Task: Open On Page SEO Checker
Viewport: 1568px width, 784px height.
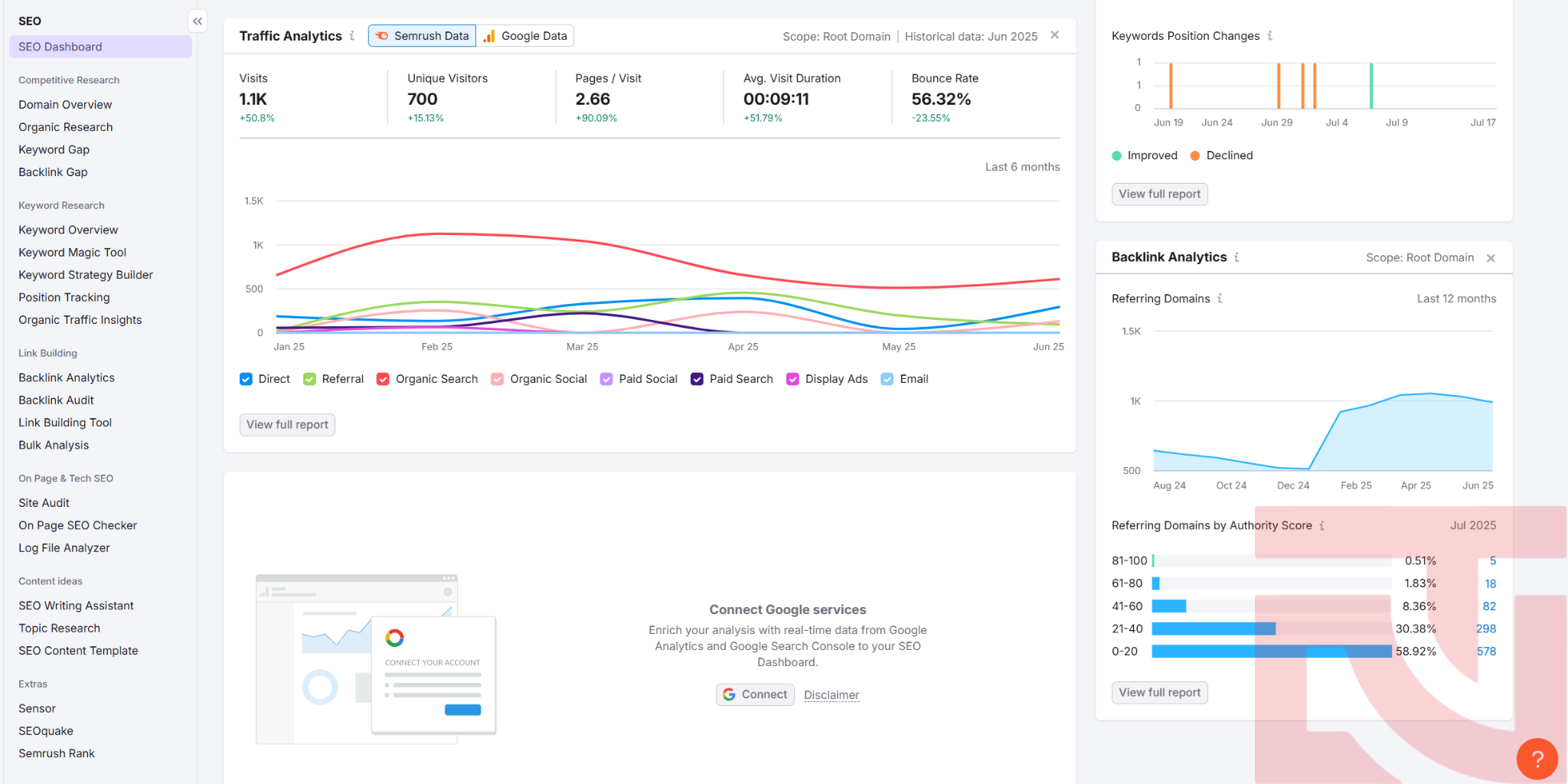Action: click(78, 525)
